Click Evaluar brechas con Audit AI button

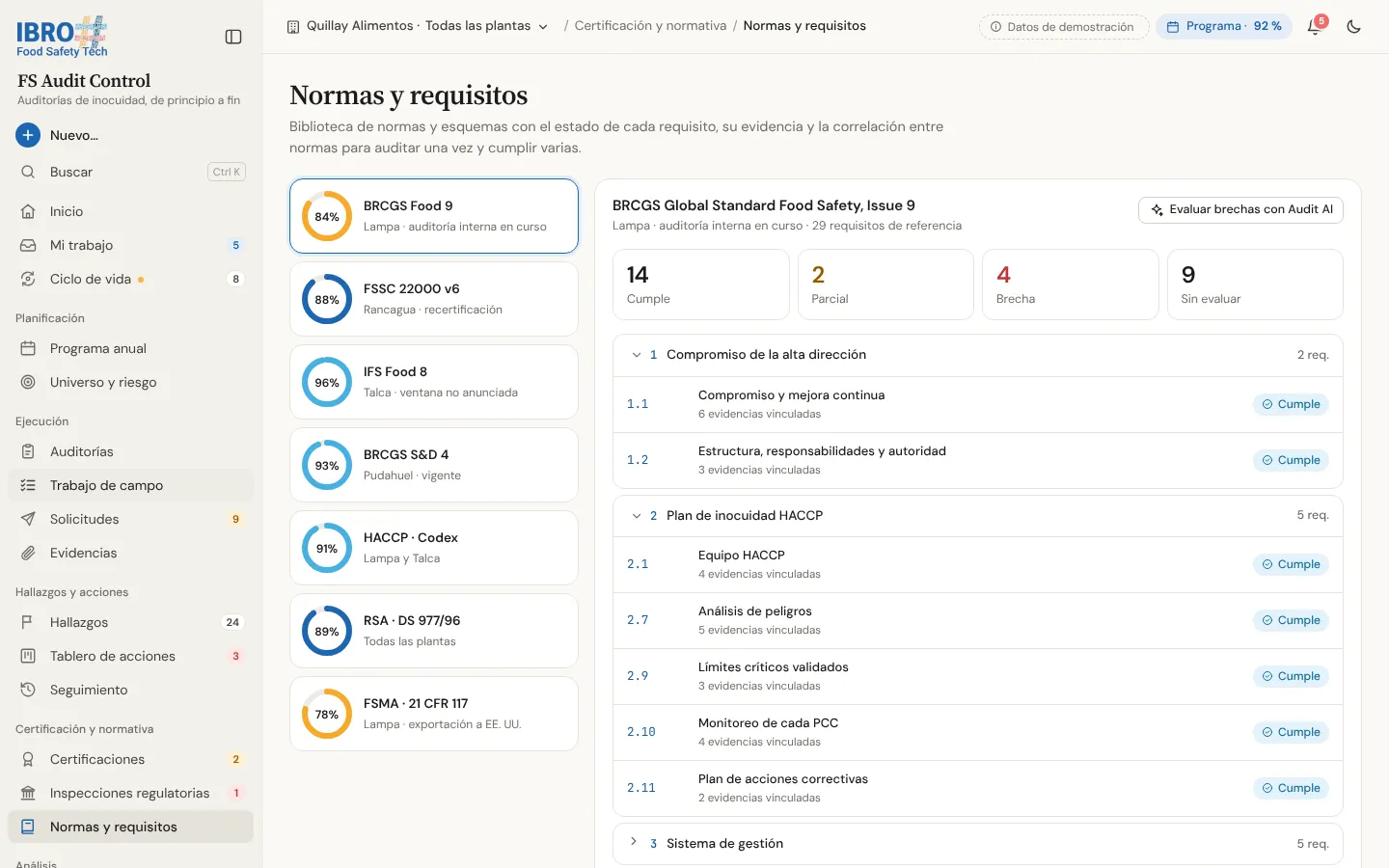(x=1240, y=209)
